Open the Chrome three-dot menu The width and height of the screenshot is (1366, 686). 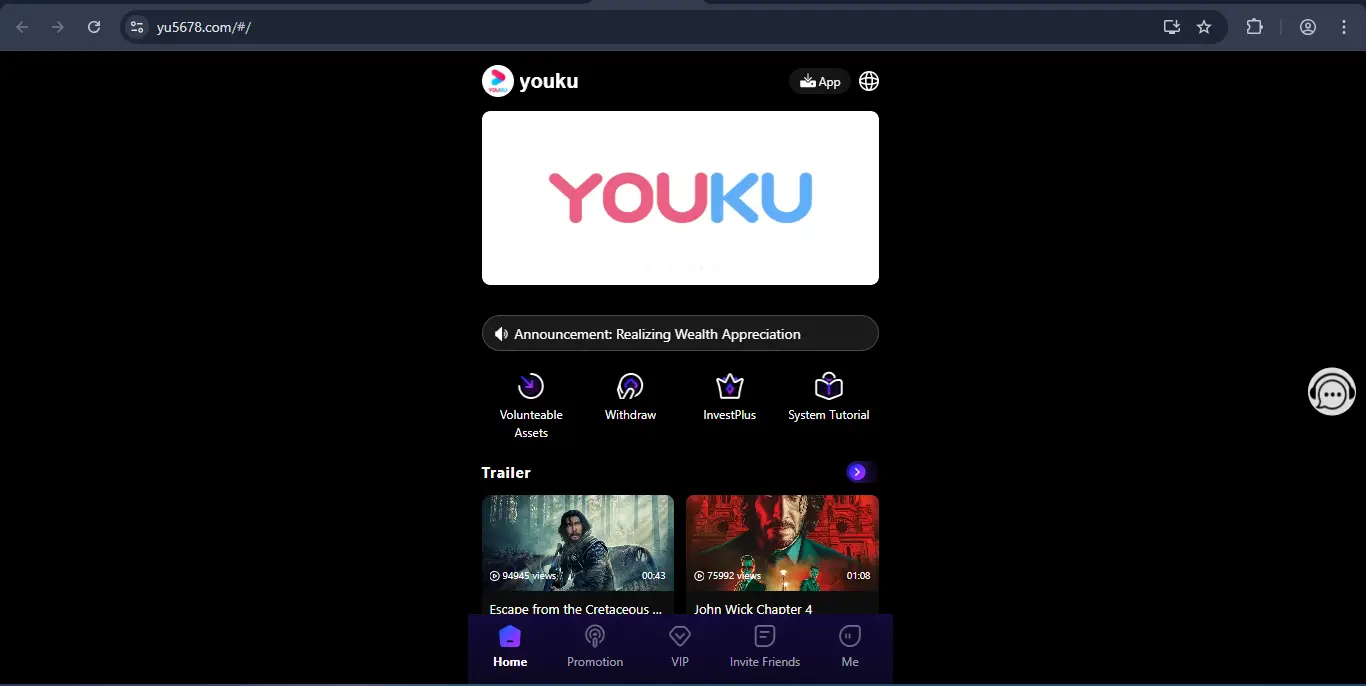click(x=1344, y=27)
